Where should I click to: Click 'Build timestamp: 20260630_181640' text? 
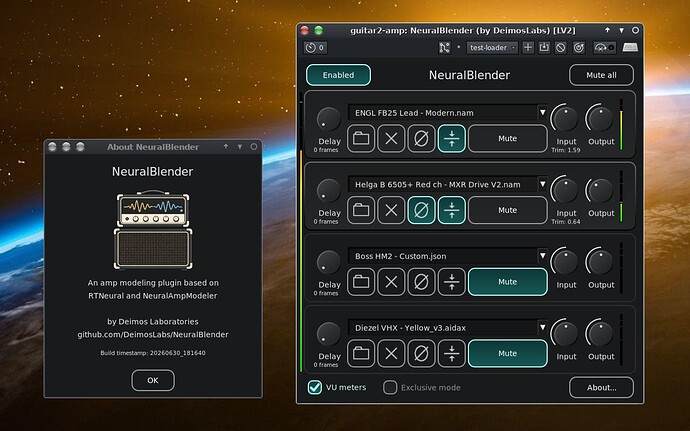click(153, 353)
